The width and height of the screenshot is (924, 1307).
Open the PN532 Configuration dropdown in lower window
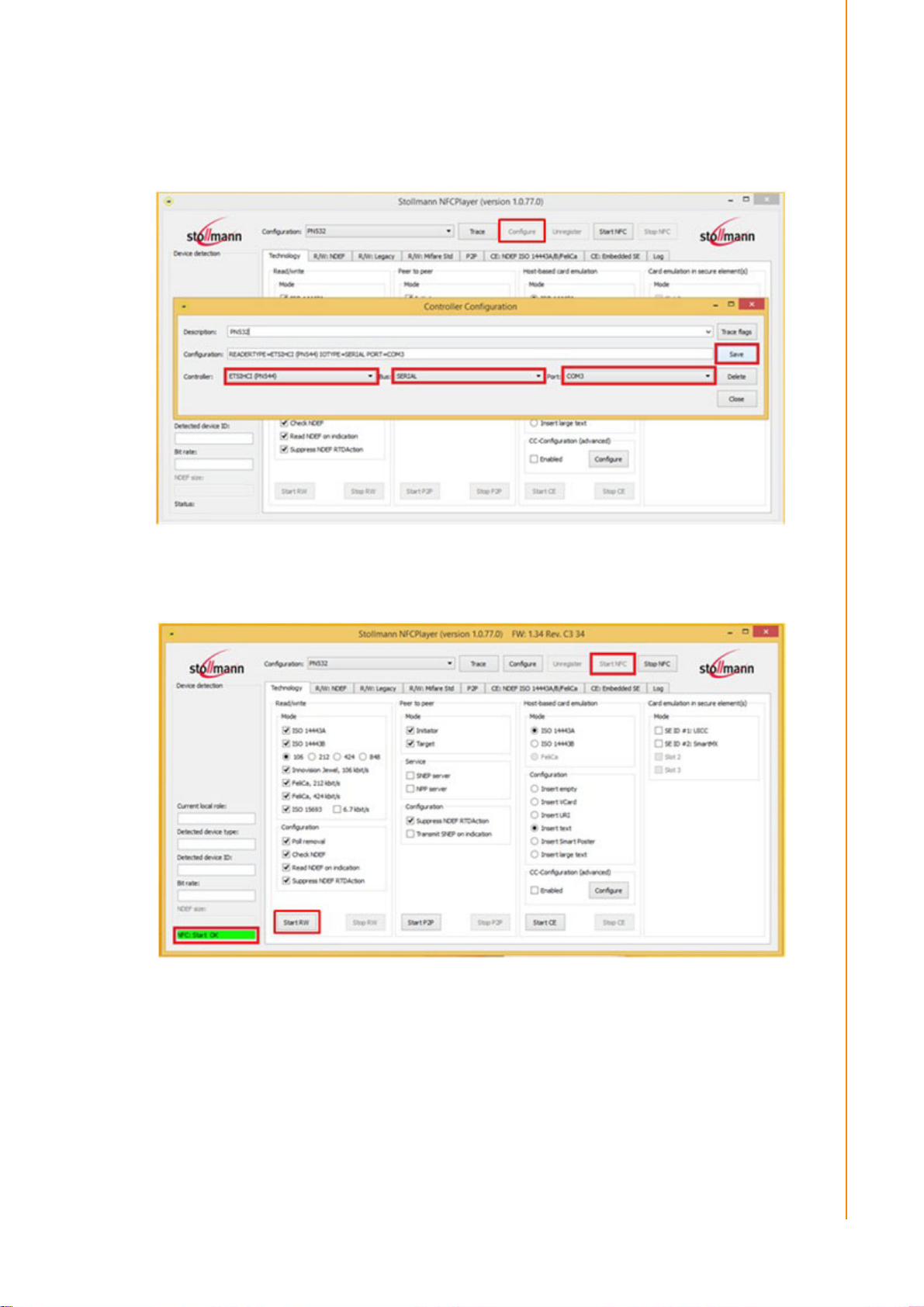[381, 664]
